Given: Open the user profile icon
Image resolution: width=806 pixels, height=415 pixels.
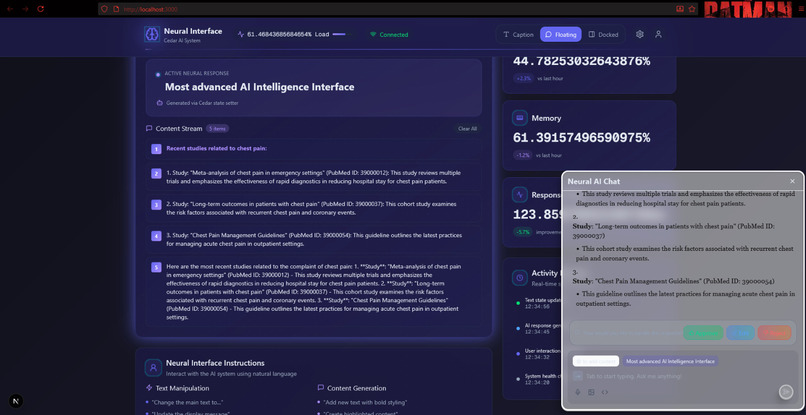Looking at the screenshot, I should pos(658,34).
